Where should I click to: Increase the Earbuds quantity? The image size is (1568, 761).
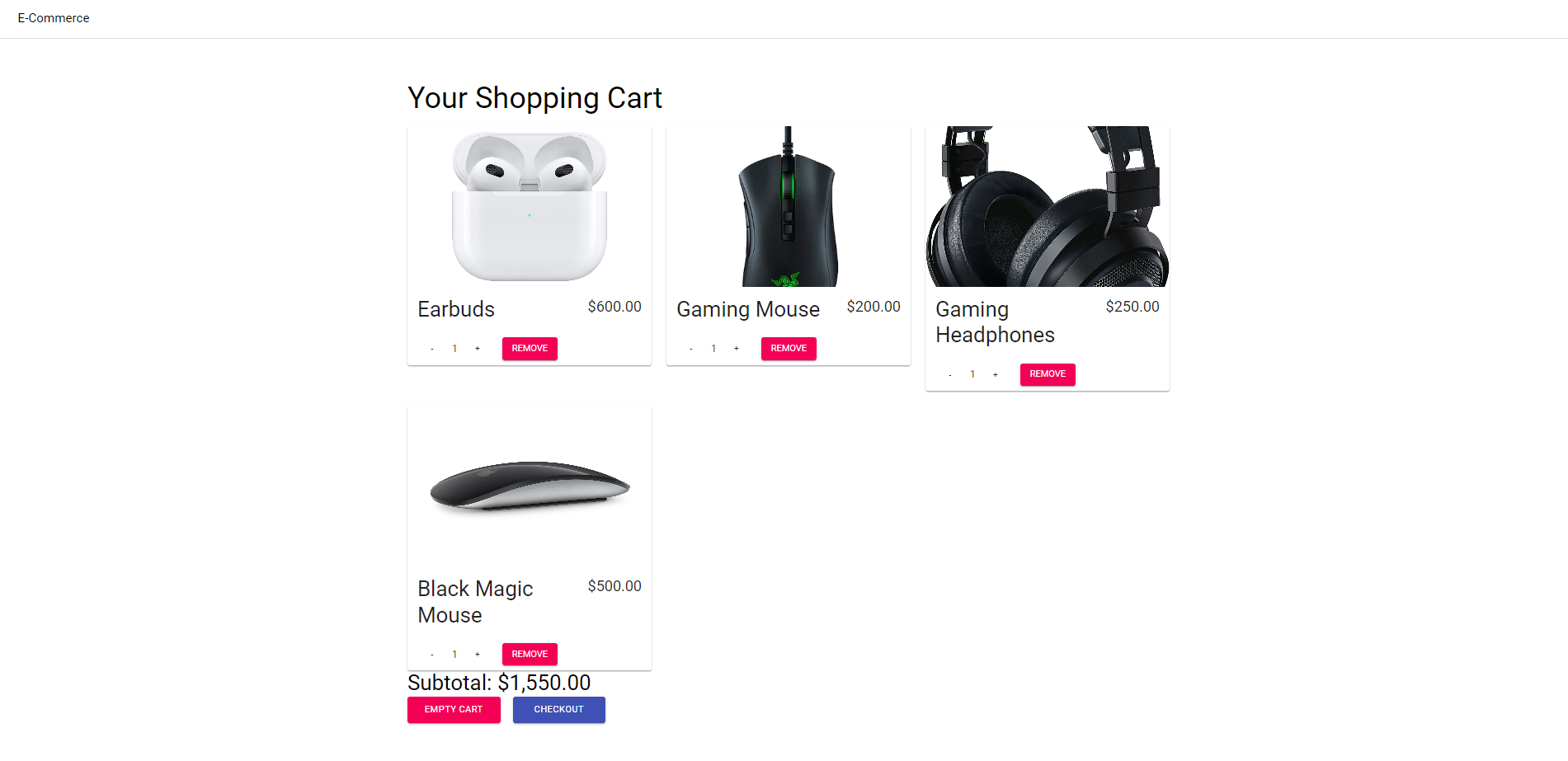click(x=478, y=348)
